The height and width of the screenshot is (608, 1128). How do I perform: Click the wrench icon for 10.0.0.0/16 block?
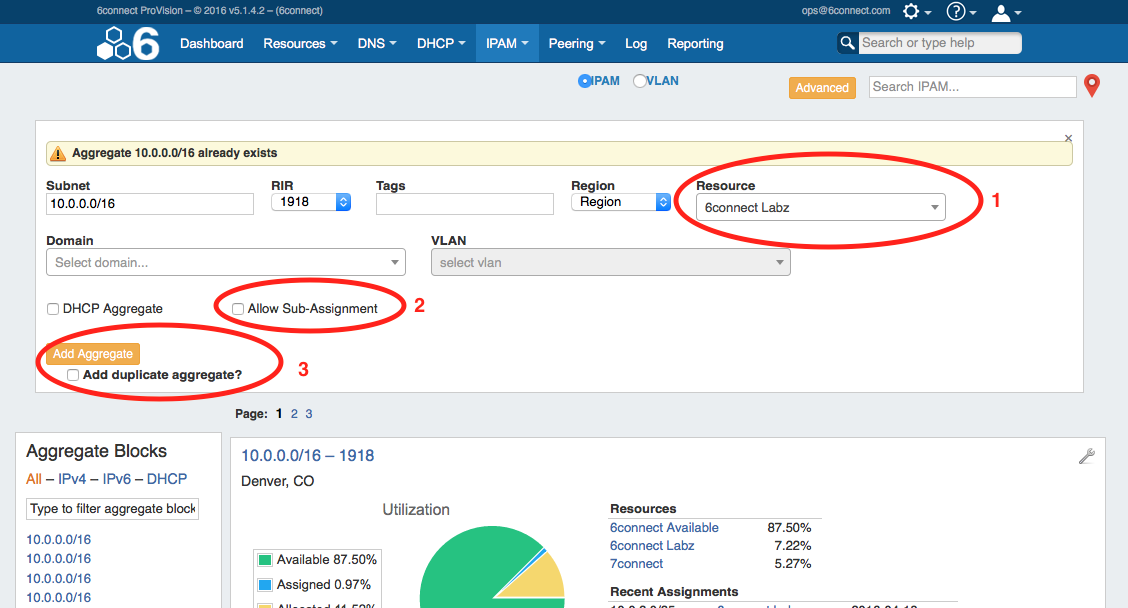click(1087, 456)
